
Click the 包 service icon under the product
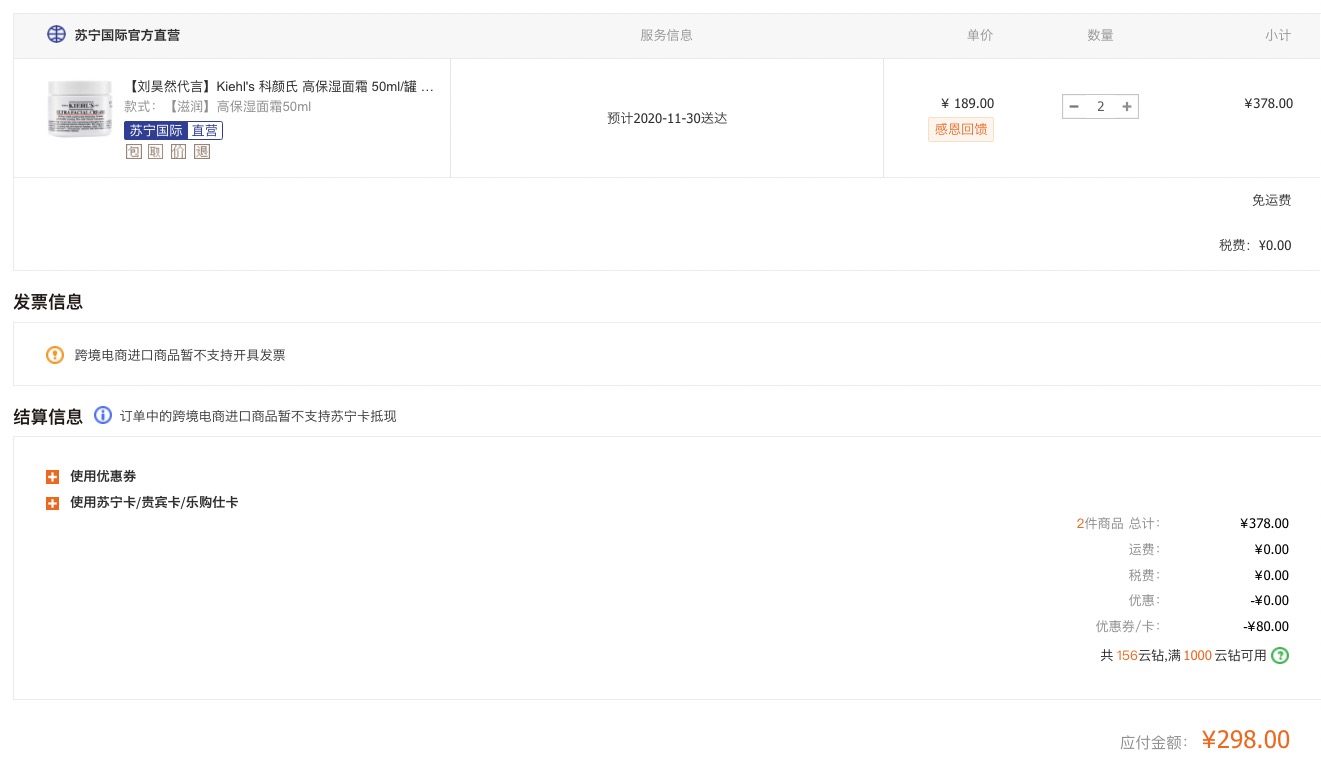[x=133, y=152]
